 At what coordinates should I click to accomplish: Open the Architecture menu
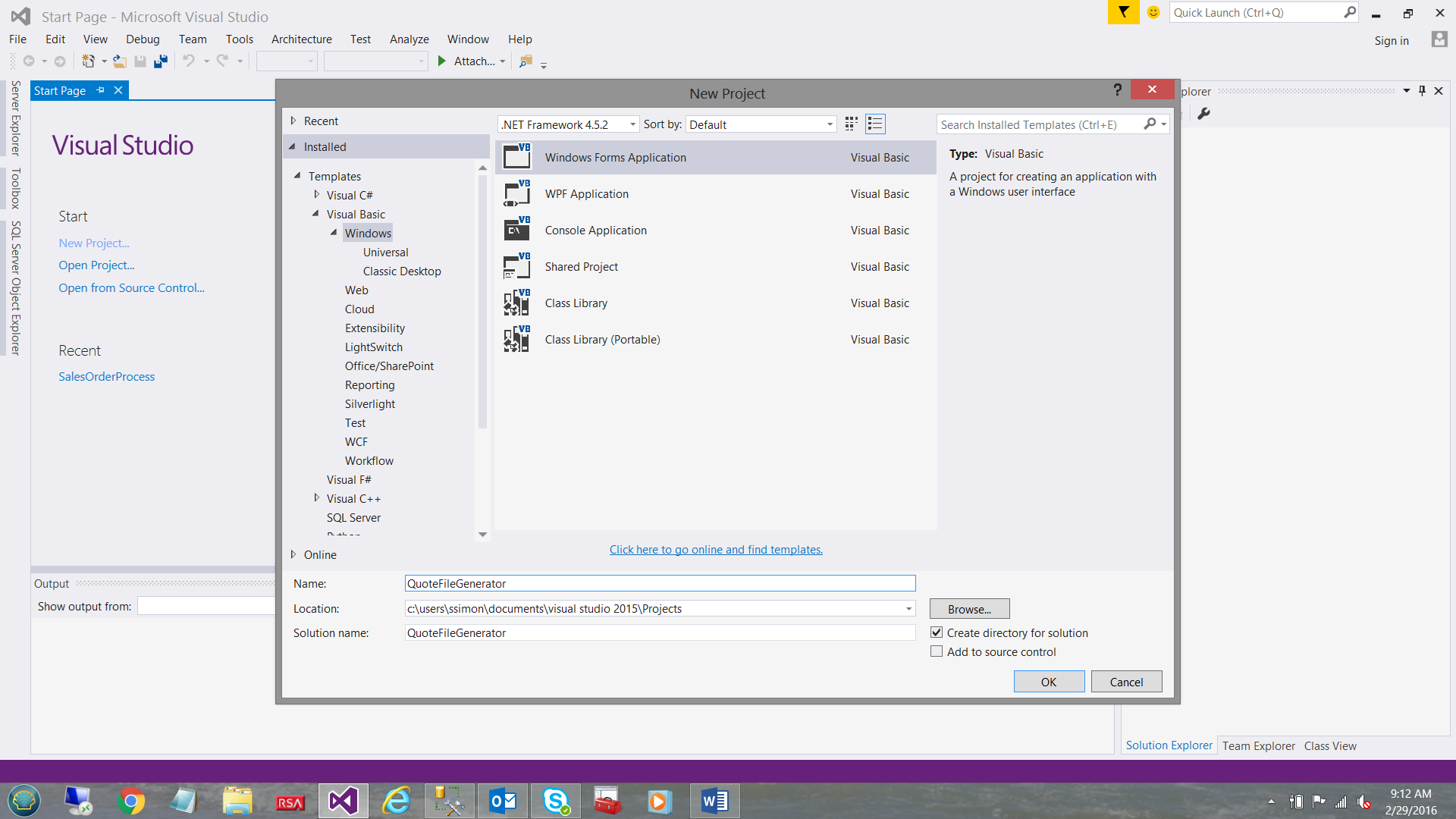[301, 39]
